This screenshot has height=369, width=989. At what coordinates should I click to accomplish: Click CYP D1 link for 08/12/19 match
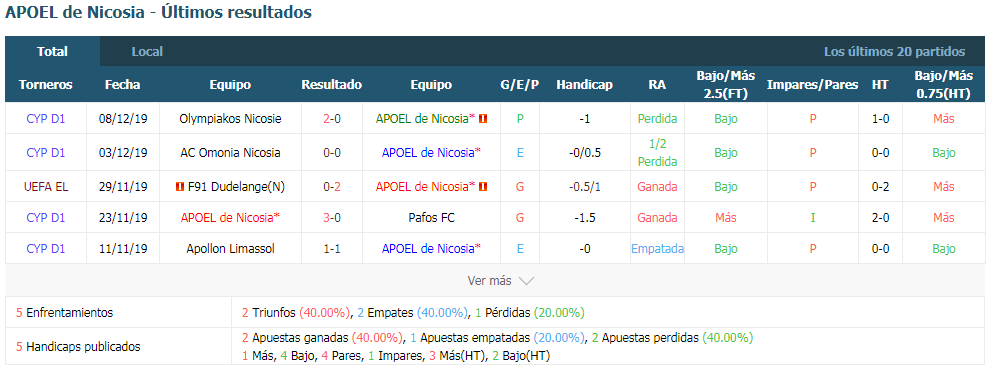click(45, 119)
